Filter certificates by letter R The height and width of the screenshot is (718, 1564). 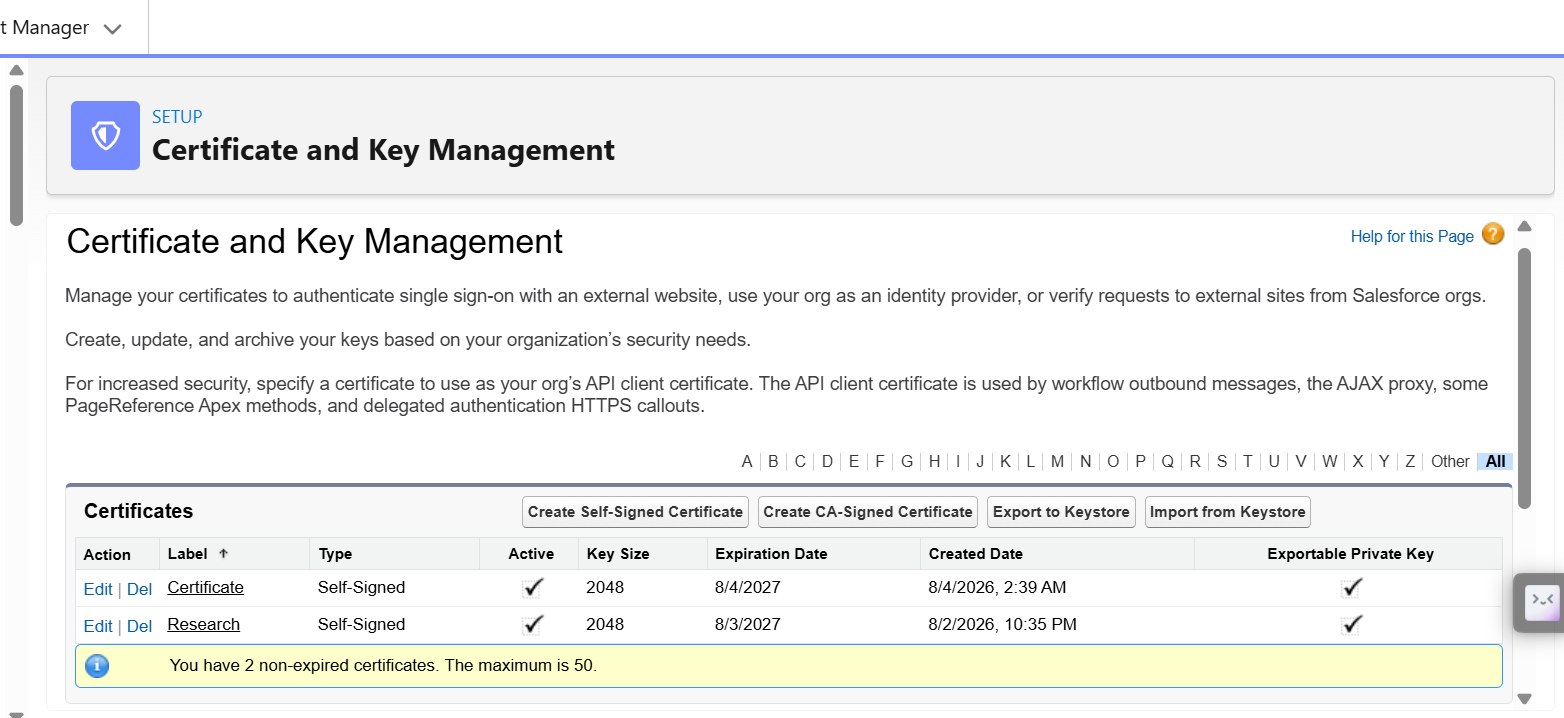tap(1195, 461)
